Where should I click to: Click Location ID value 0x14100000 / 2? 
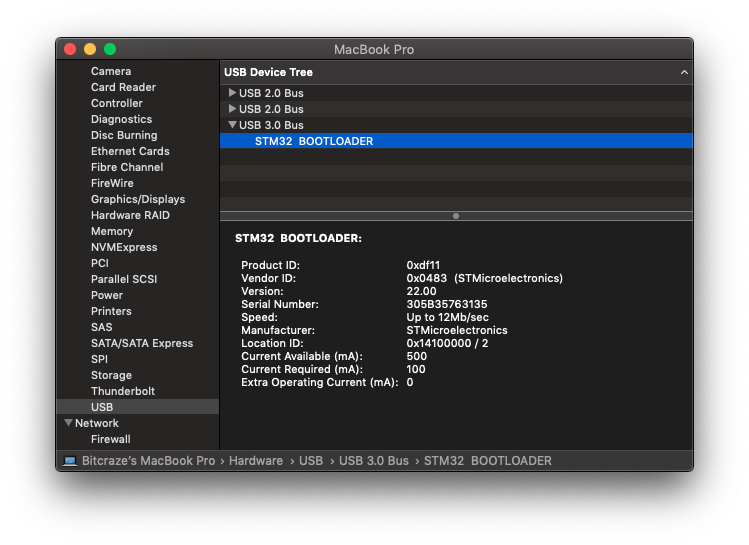447,343
